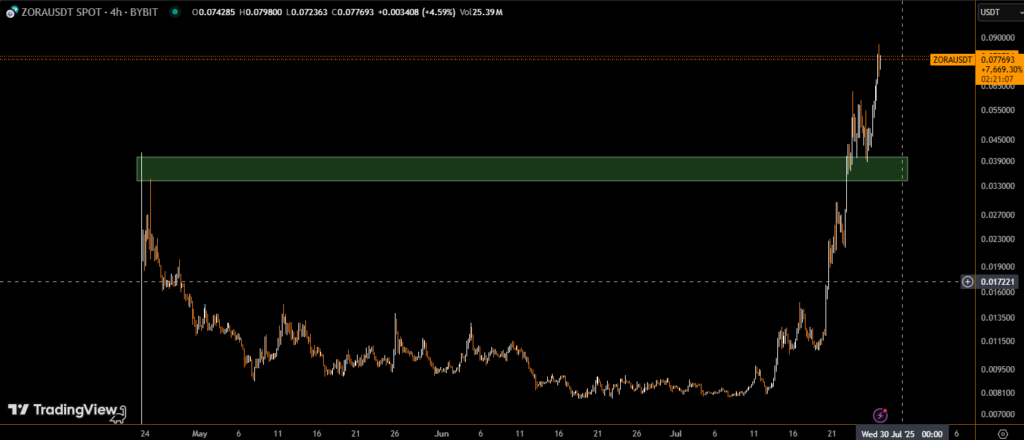Viewport: 1024px width, 440px height.
Task: Click the 0.090000 price scale level
Action: coord(996,39)
